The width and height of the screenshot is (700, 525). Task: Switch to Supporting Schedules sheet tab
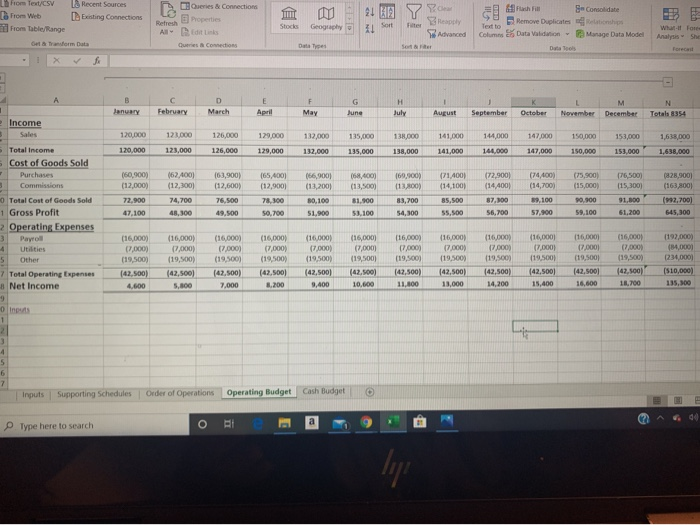[94, 394]
